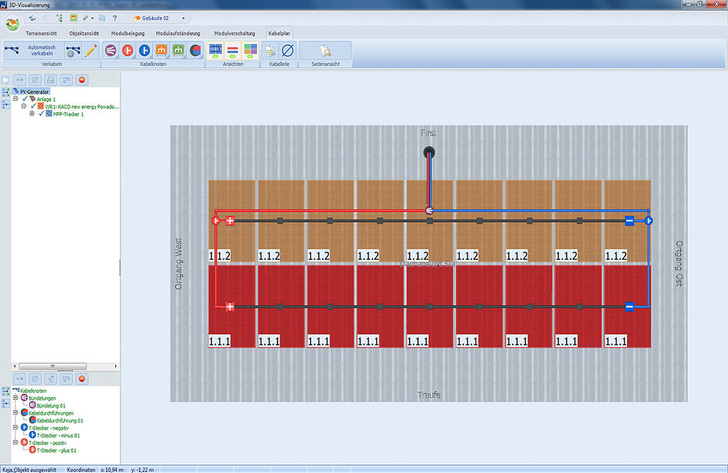Click the green help question mark icon
728x473 pixels.
pyautogui.click(x=117, y=17)
